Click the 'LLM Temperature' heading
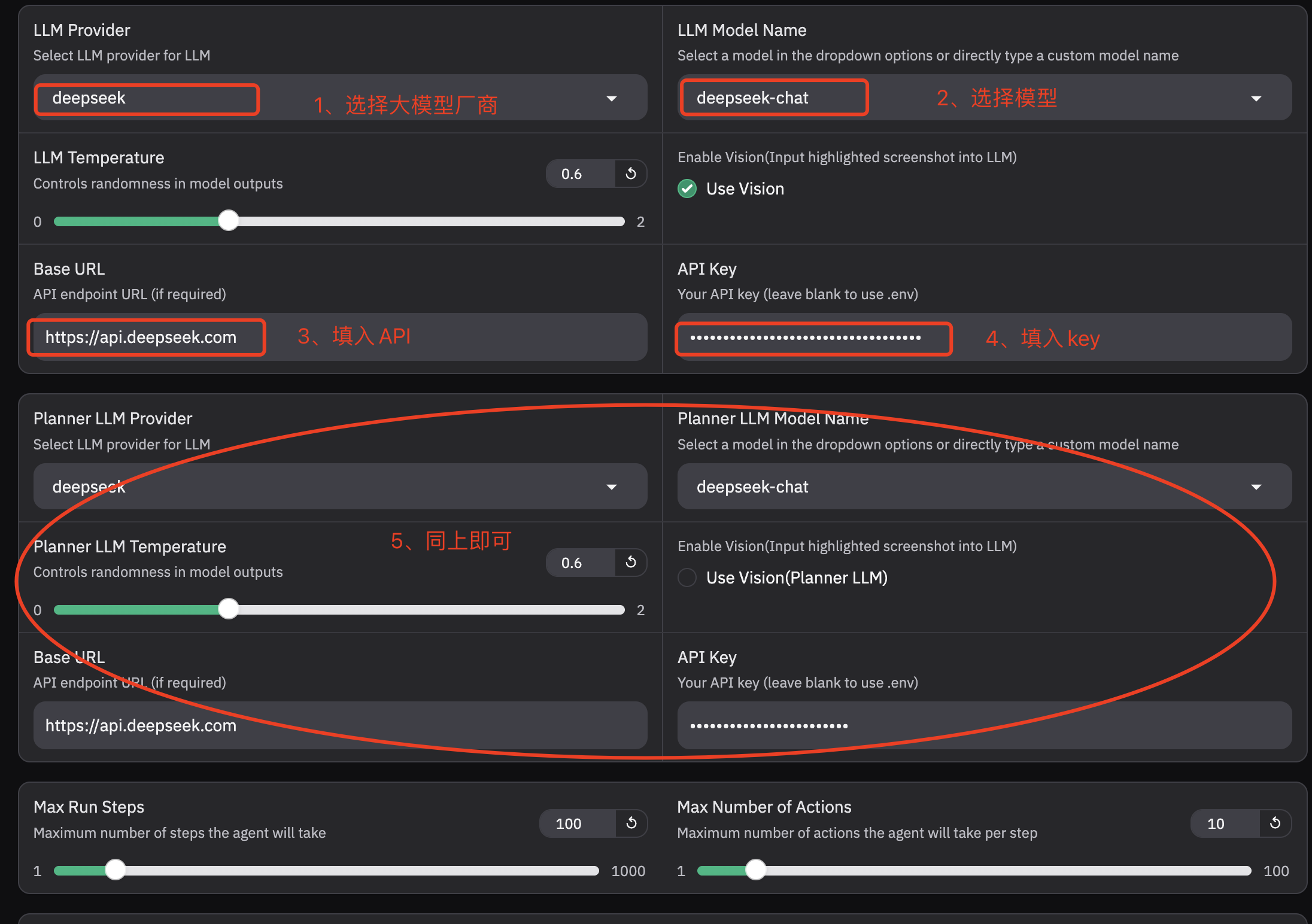1312x924 pixels. click(99, 157)
